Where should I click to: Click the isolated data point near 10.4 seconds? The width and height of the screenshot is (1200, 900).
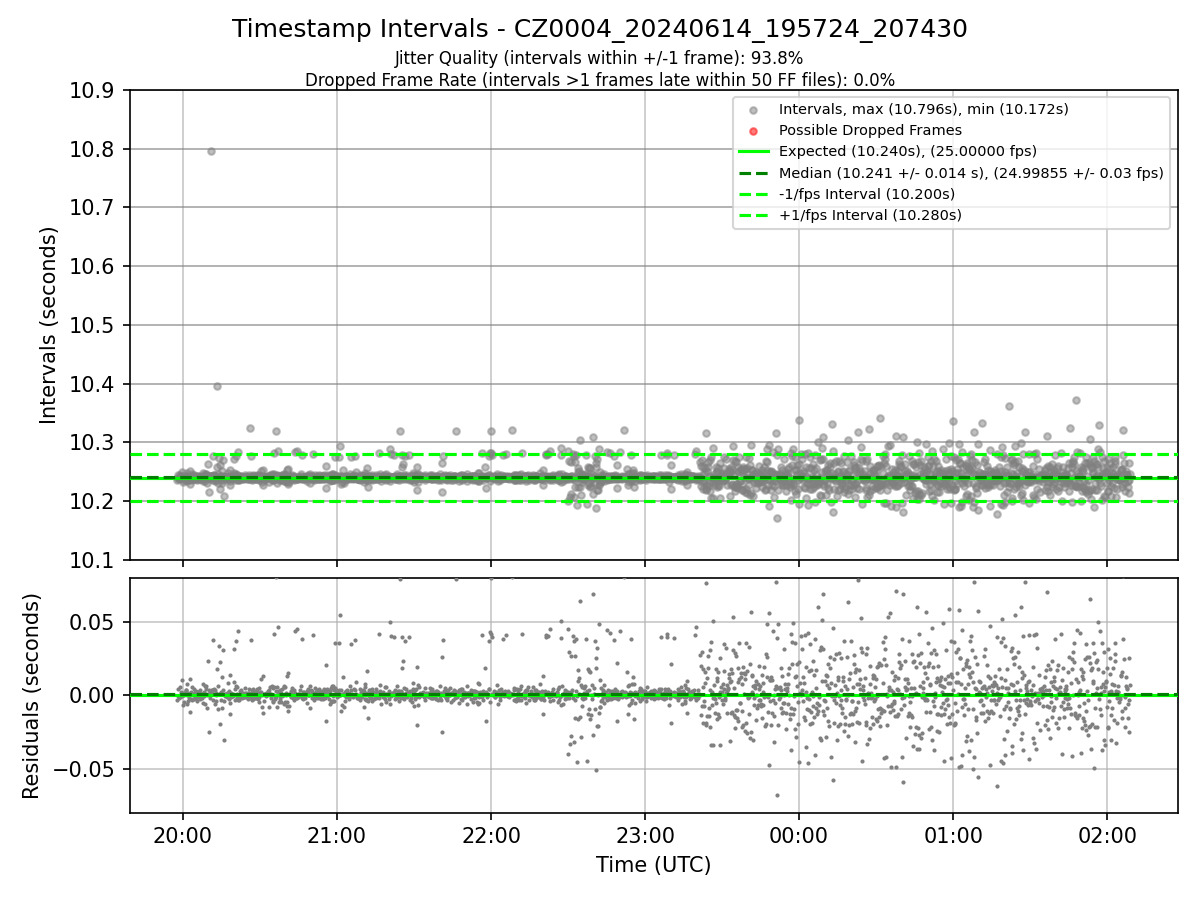click(217, 386)
